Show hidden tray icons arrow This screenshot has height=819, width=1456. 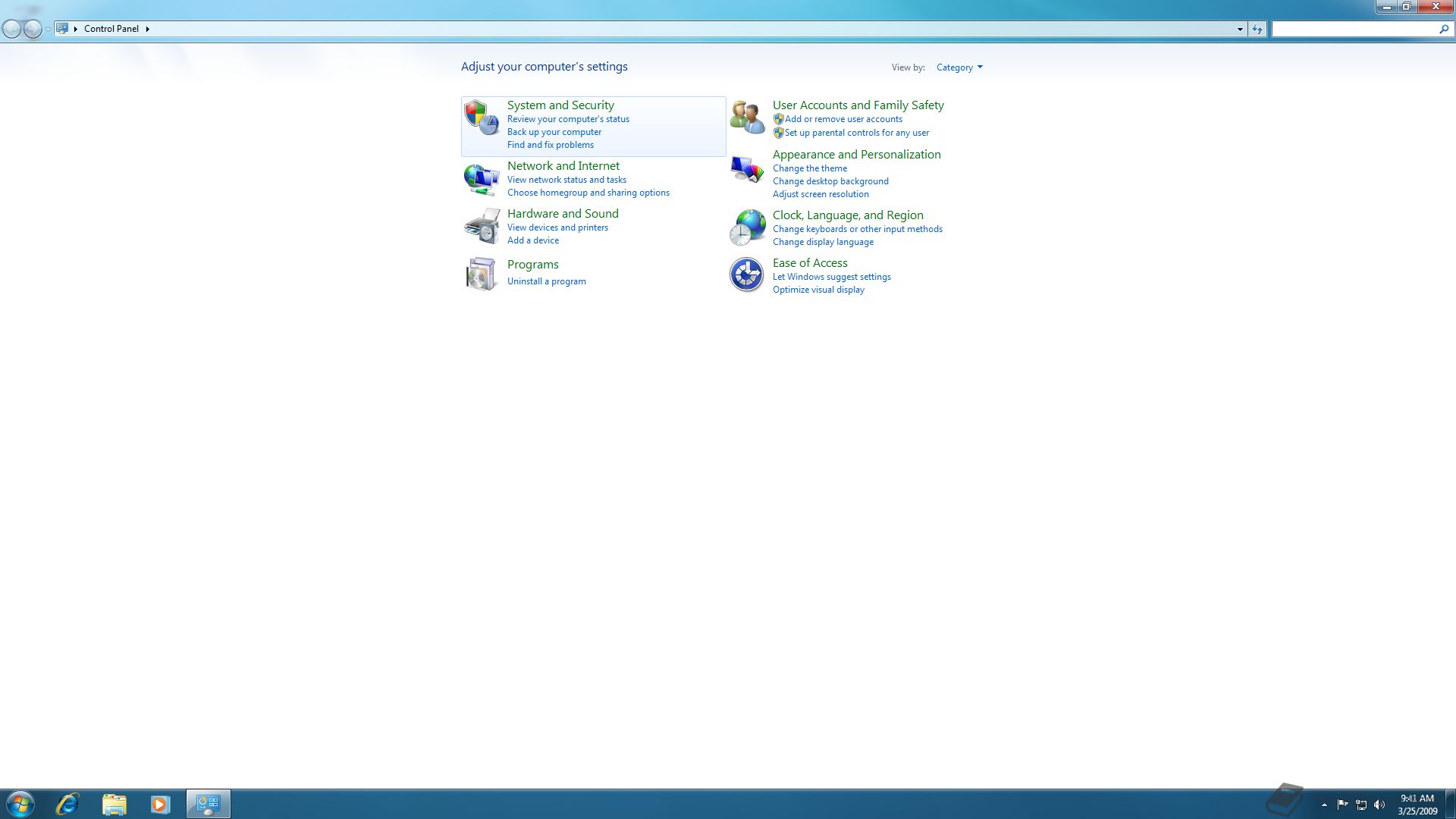[x=1324, y=805]
